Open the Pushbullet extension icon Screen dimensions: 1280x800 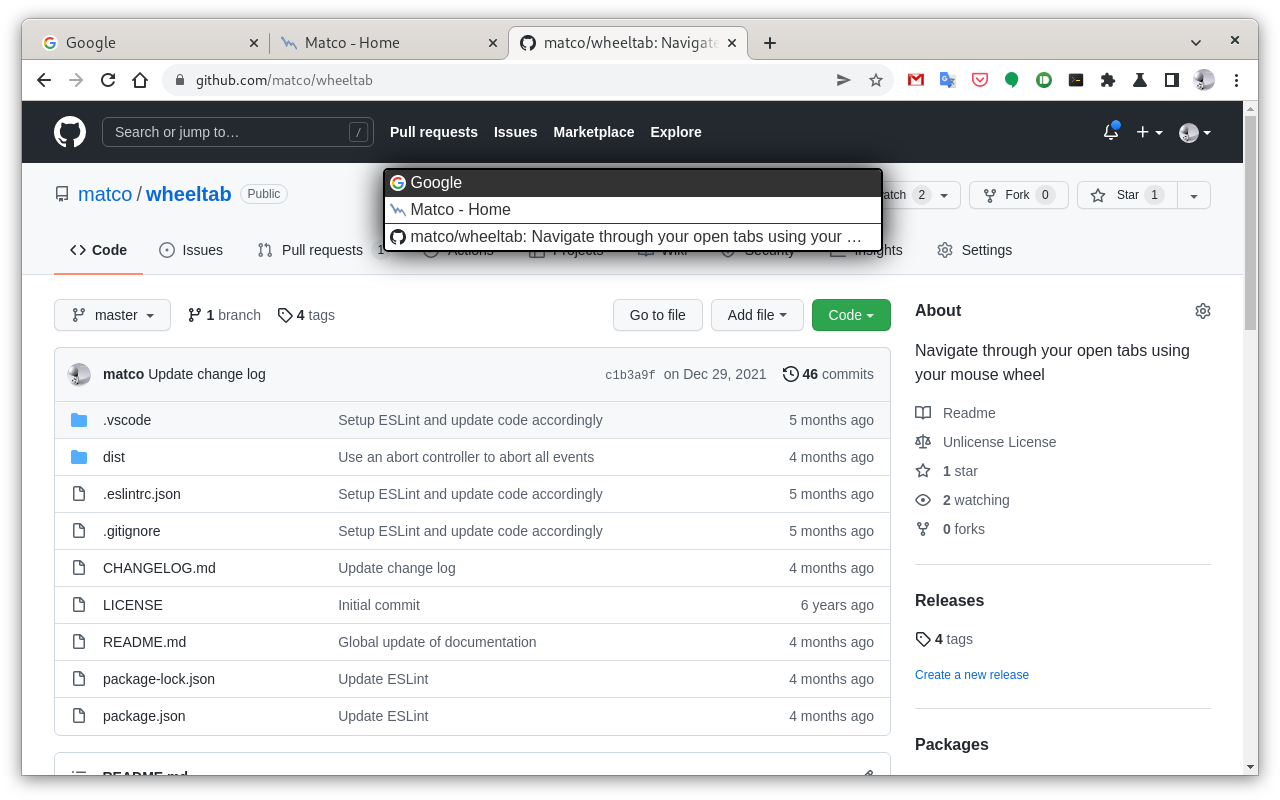coord(1044,80)
